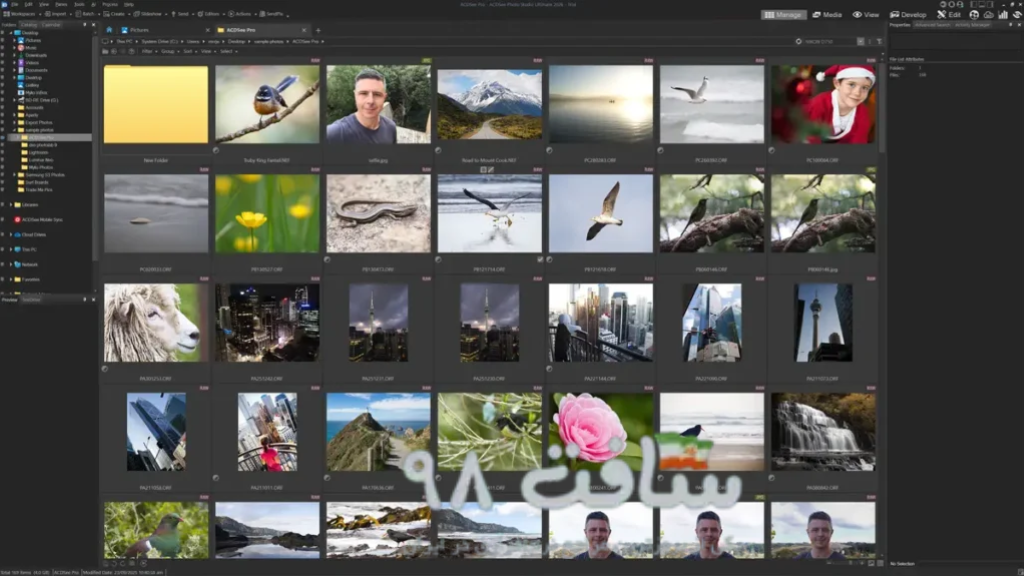This screenshot has width=1024, height=576.
Task: Switch to the Catalog pane tab
Action: pyautogui.click(x=29, y=25)
